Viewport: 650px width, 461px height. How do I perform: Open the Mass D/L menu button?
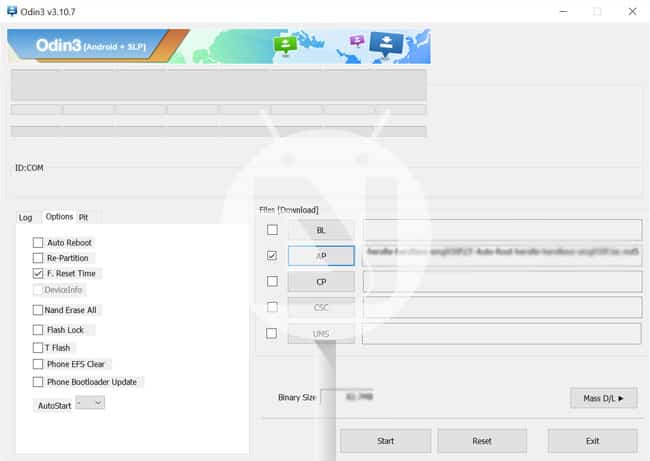[x=604, y=398]
